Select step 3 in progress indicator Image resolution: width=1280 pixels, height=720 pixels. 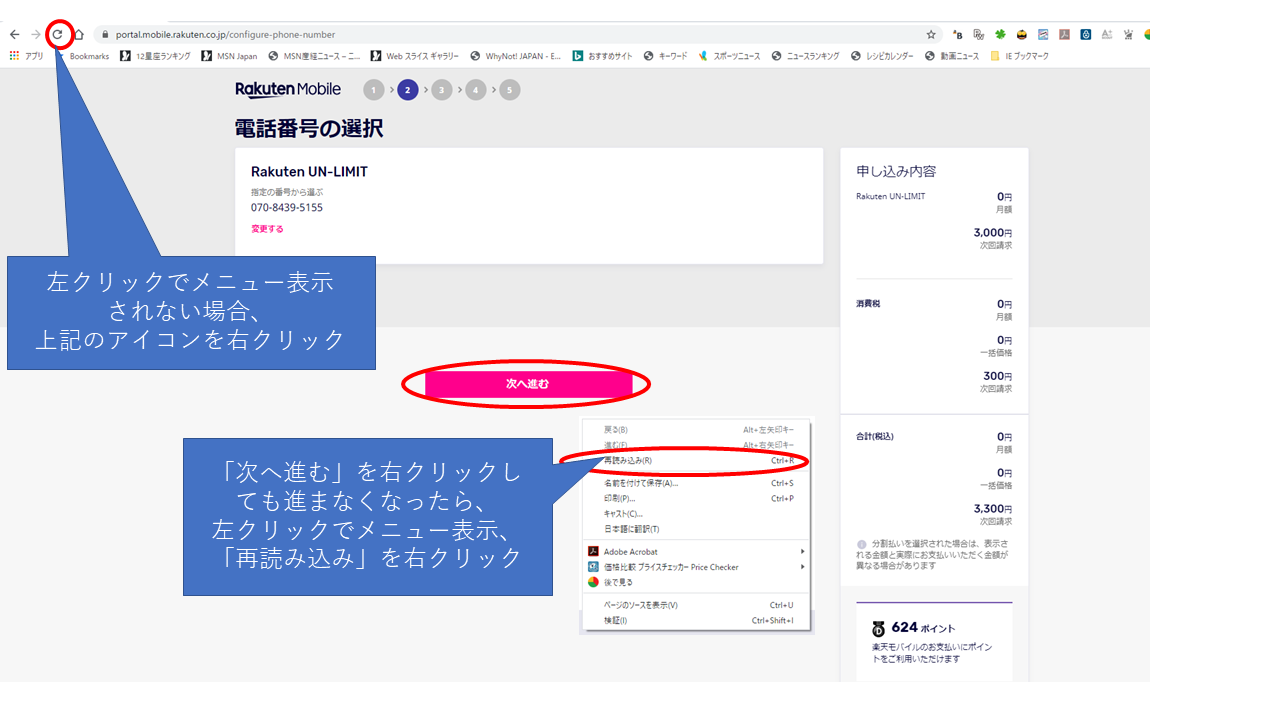tap(441, 90)
